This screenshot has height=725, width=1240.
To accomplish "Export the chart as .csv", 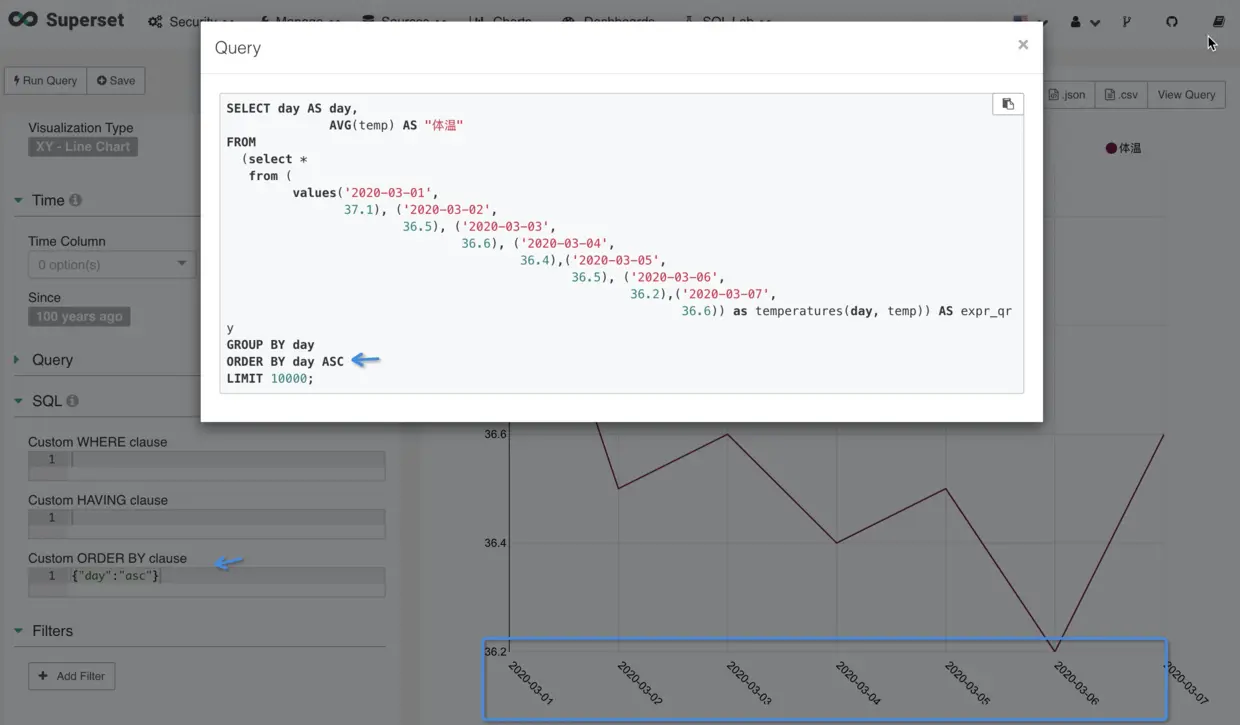I will tap(1121, 95).
